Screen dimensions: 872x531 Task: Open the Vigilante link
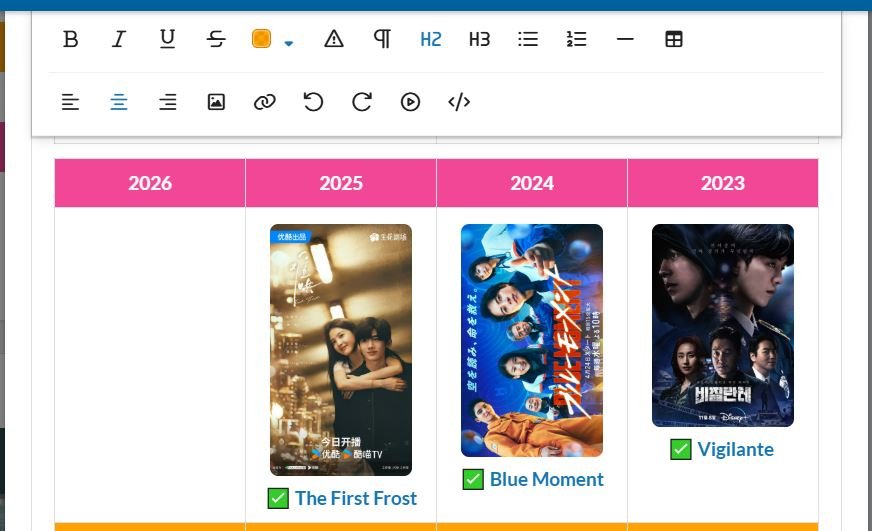735,449
